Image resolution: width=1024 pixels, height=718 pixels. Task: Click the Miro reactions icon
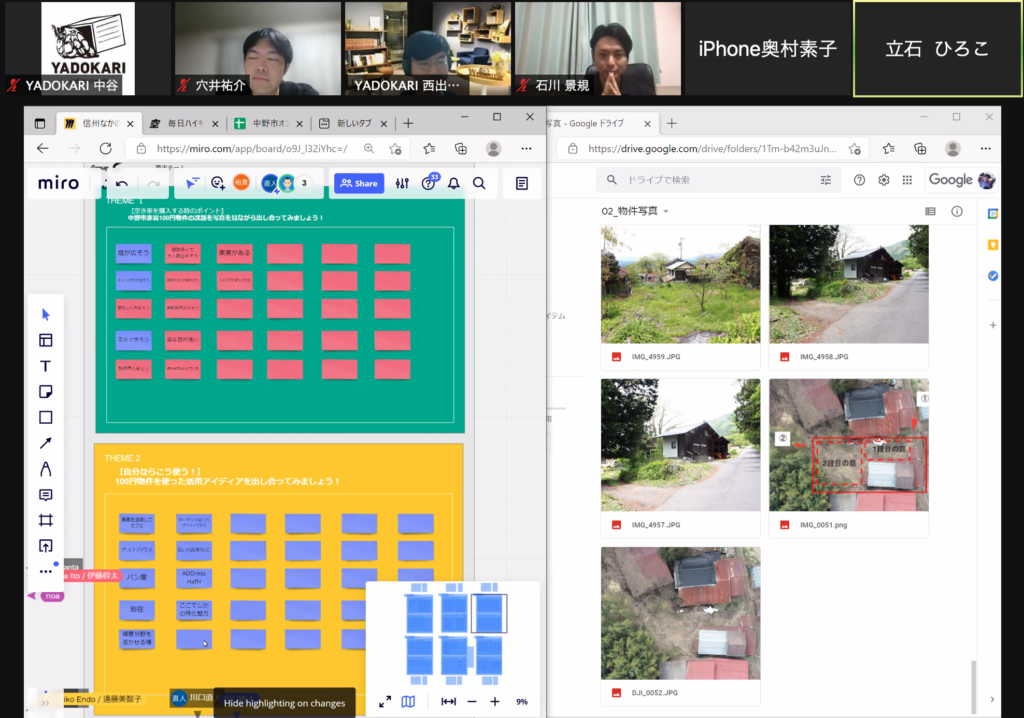[217, 184]
